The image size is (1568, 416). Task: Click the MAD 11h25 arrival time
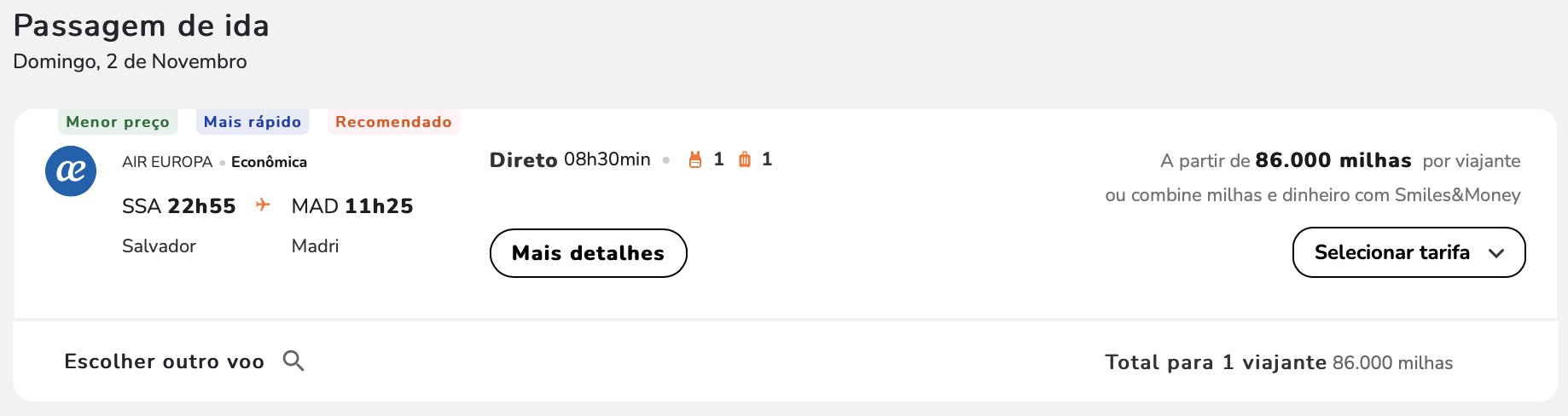(x=352, y=206)
